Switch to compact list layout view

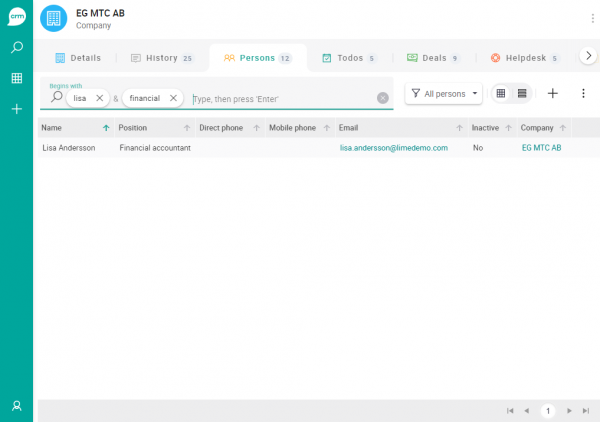click(x=522, y=93)
